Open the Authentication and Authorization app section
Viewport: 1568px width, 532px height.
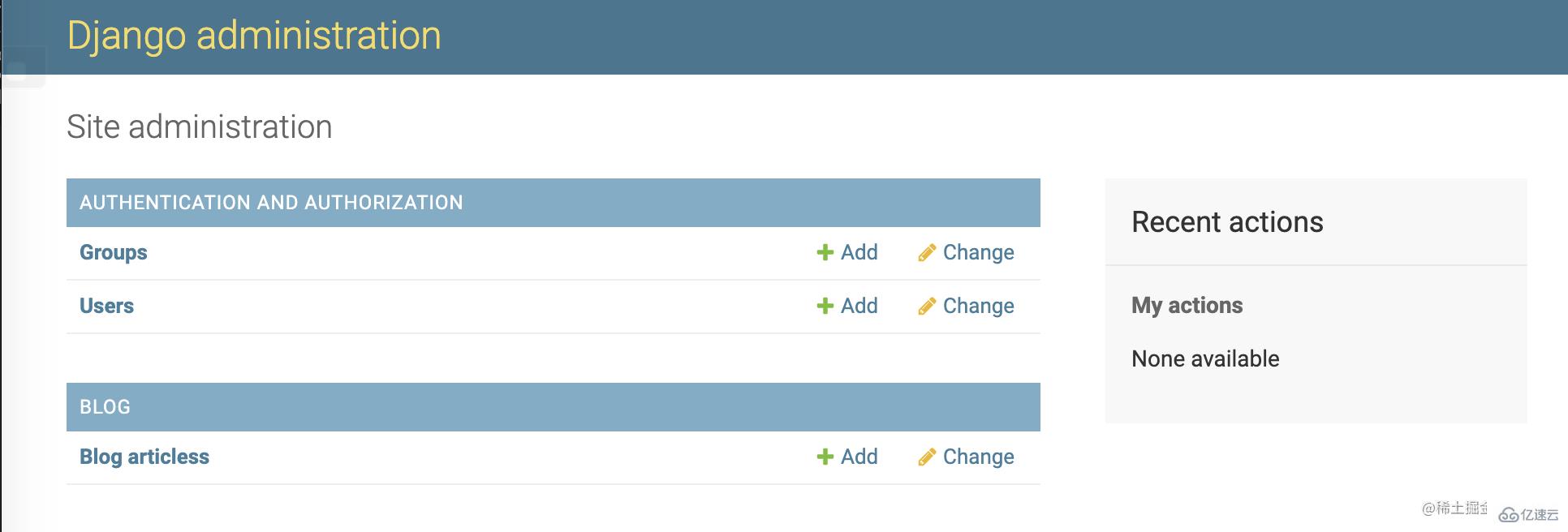coord(271,203)
